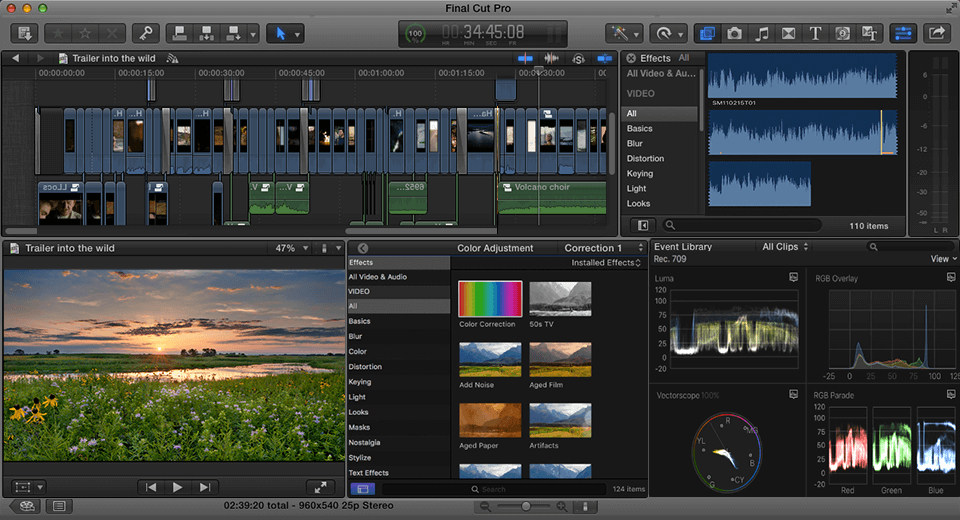Click the timeline index icon next to project name
Viewport: 960px width, 520px height.
[173, 58]
